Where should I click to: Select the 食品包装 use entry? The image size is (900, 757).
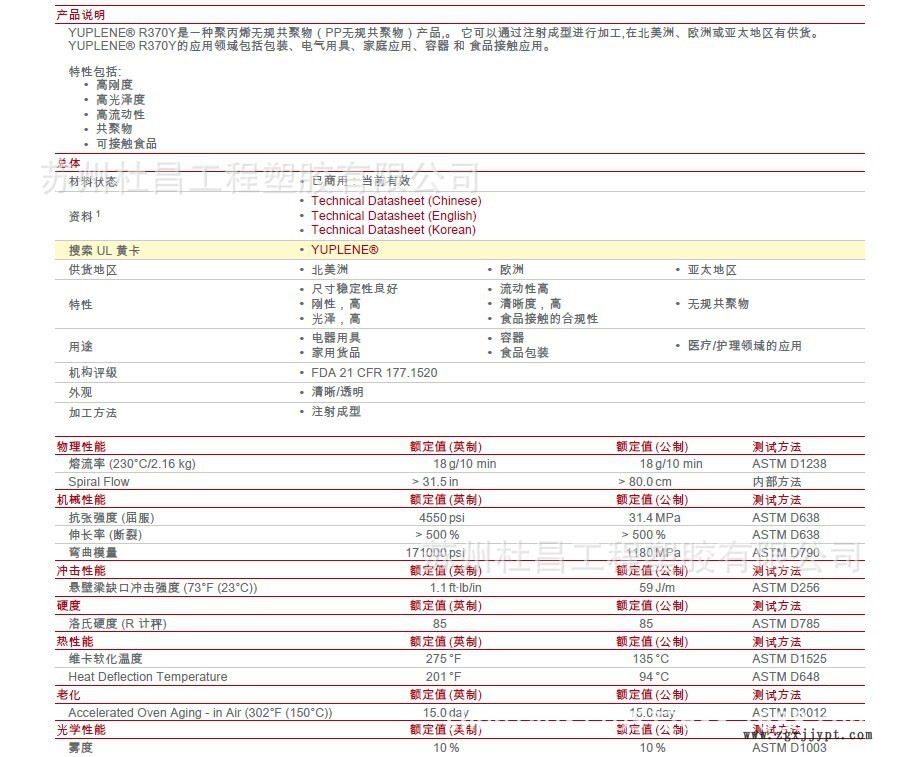point(523,352)
